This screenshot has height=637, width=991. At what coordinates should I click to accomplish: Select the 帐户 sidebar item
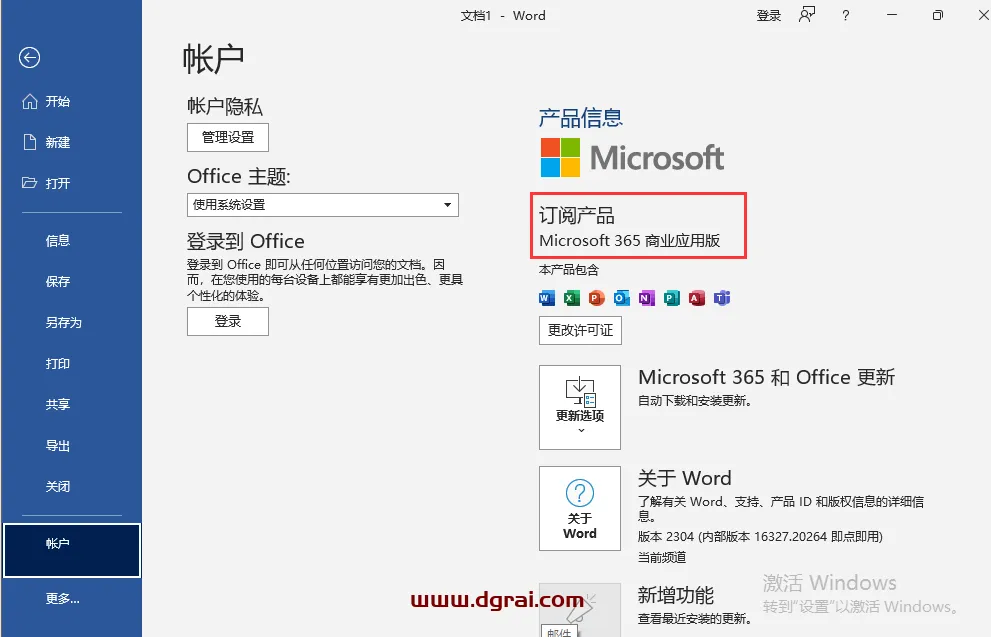tap(71, 550)
